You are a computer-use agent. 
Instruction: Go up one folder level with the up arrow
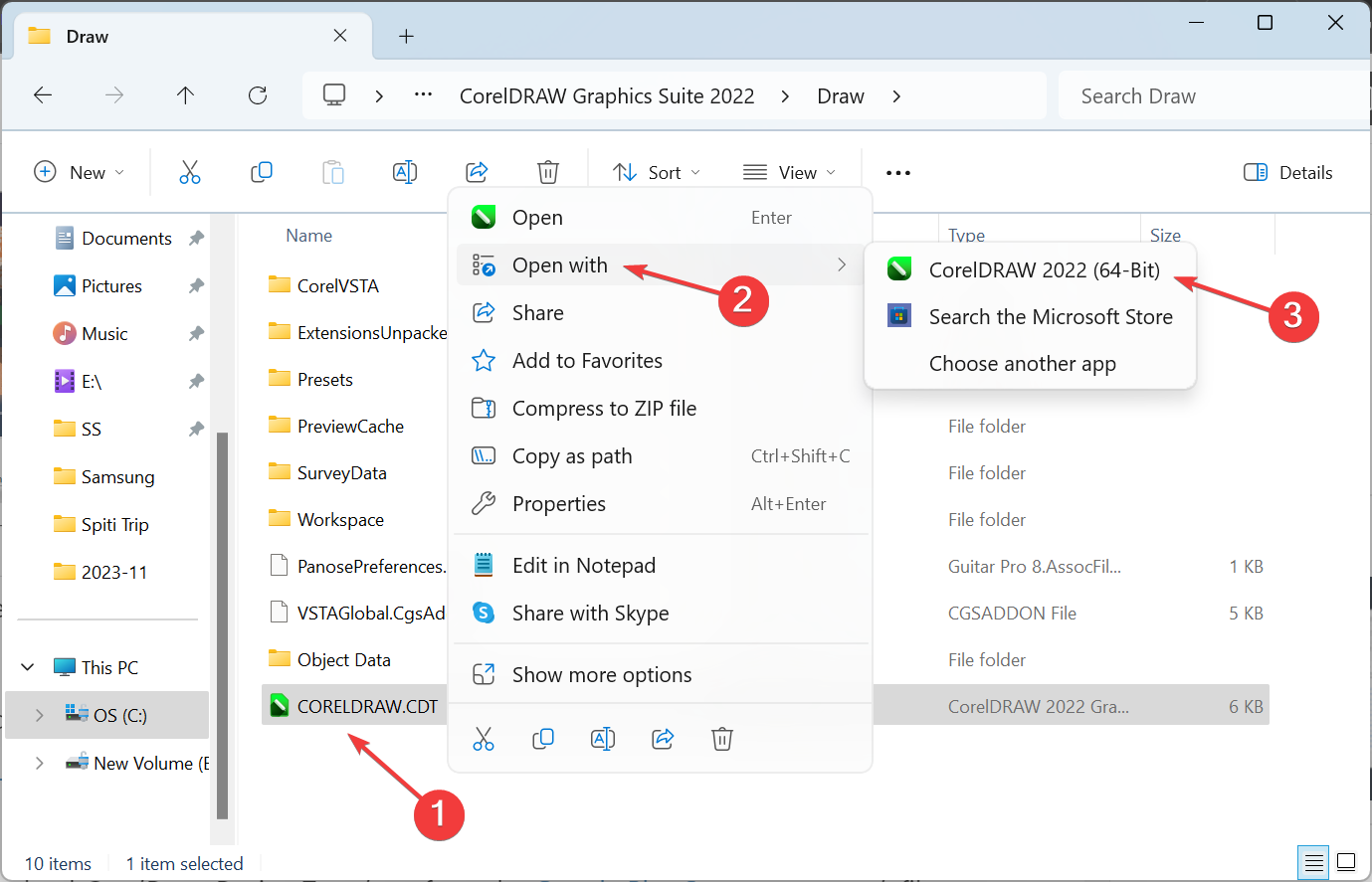(x=185, y=95)
